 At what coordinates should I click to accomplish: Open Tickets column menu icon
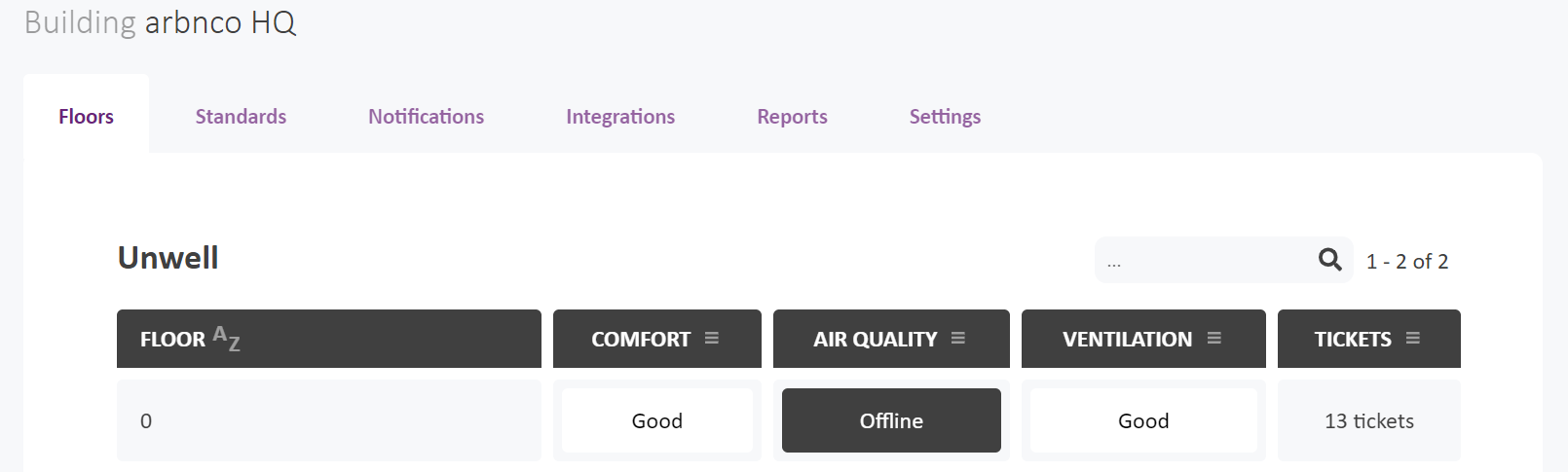tap(1413, 338)
